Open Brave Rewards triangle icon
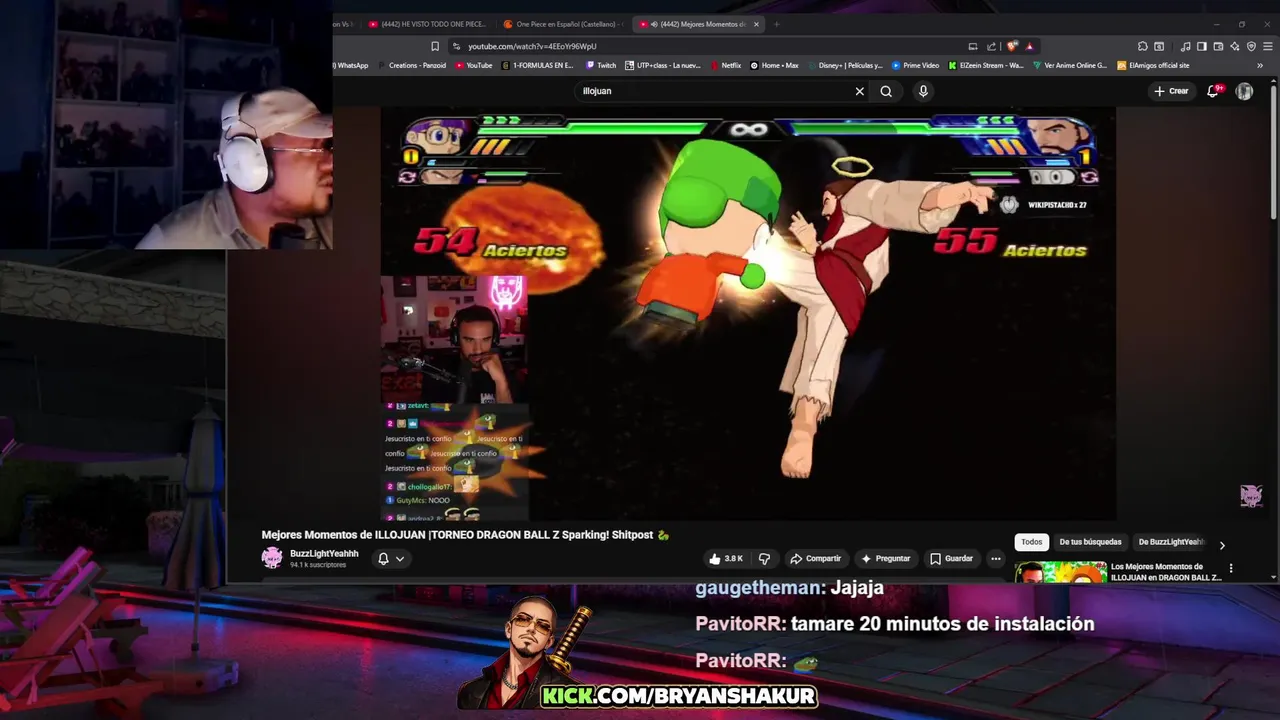 click(1029, 46)
